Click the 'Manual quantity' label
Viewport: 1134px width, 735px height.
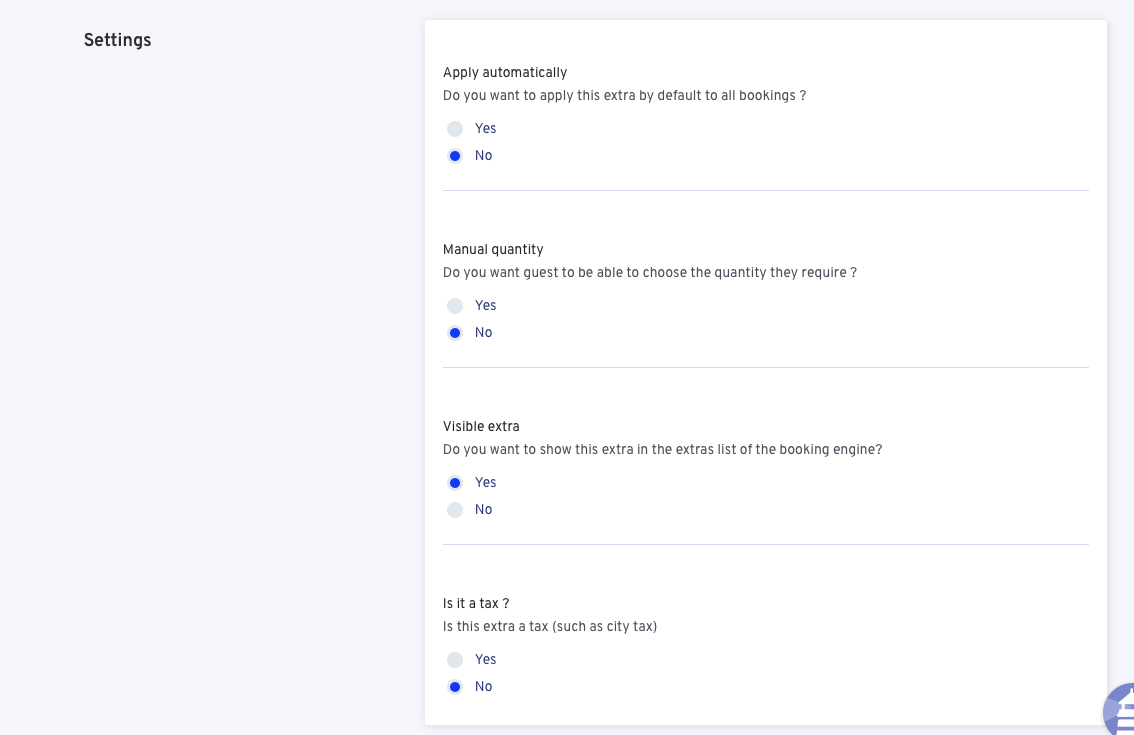tap(493, 250)
